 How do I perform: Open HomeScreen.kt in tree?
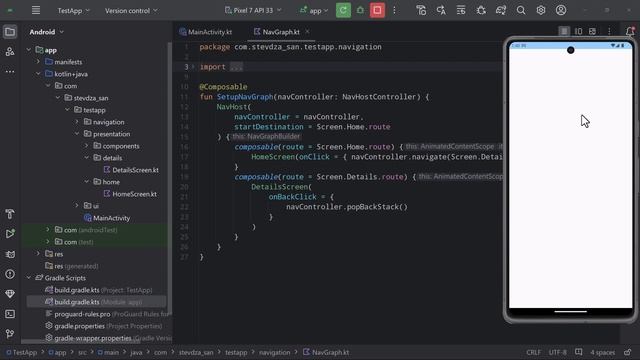pyautogui.click(x=130, y=194)
